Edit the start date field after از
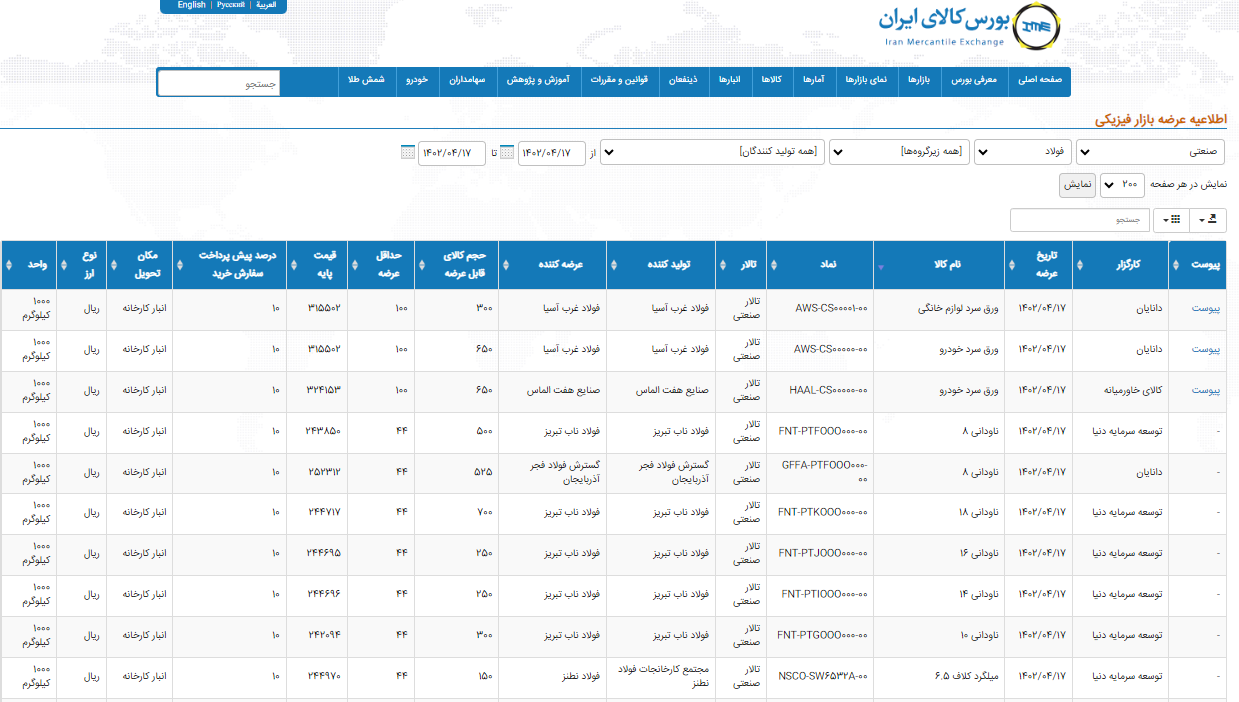This screenshot has width=1239, height=702. pyautogui.click(x=551, y=153)
